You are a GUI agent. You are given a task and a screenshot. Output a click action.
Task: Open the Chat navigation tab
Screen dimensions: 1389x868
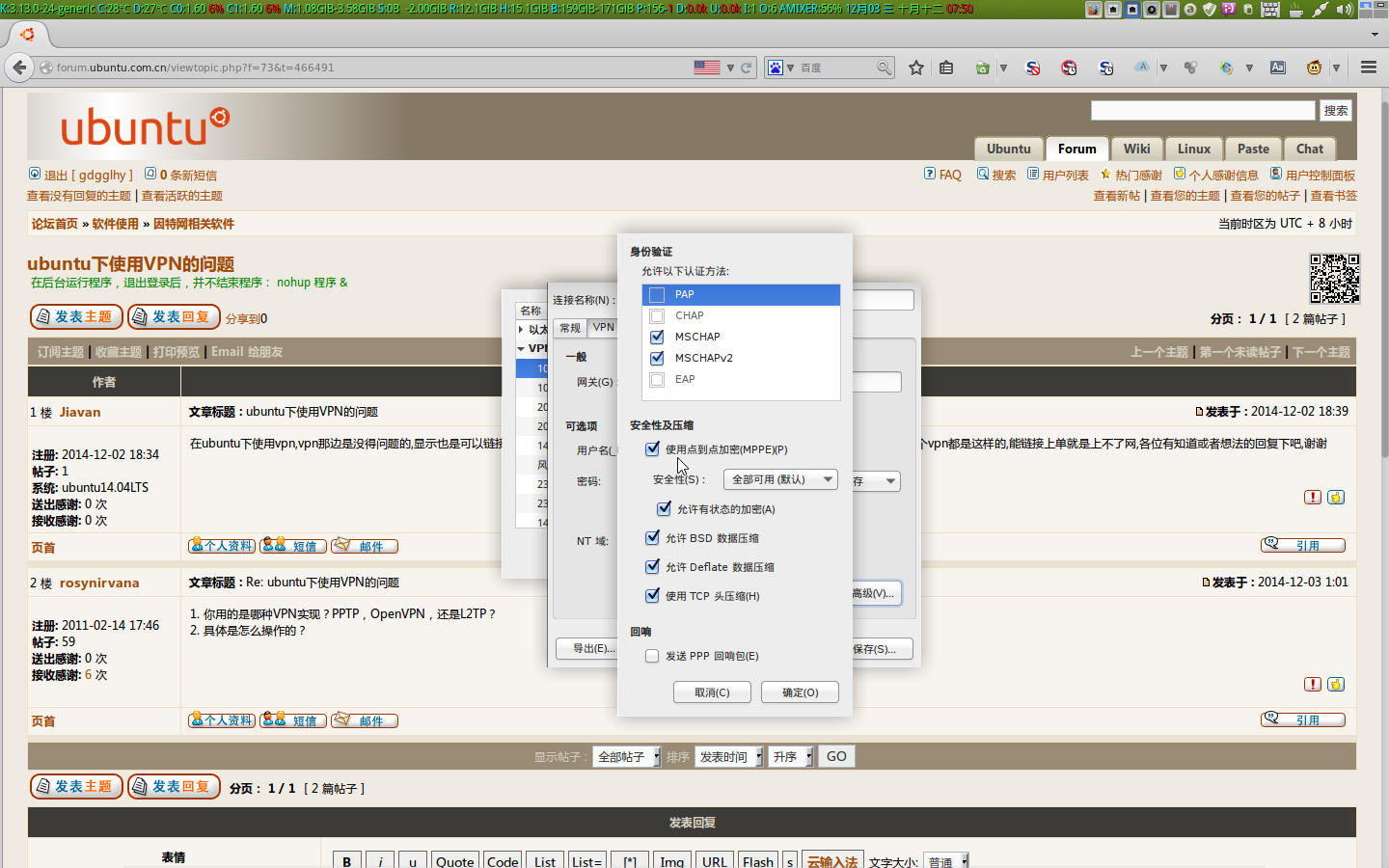tap(1310, 149)
